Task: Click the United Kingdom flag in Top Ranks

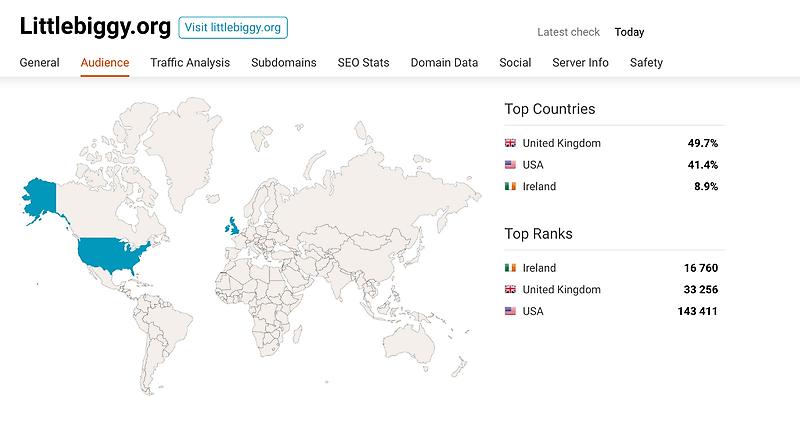Action: [x=510, y=290]
